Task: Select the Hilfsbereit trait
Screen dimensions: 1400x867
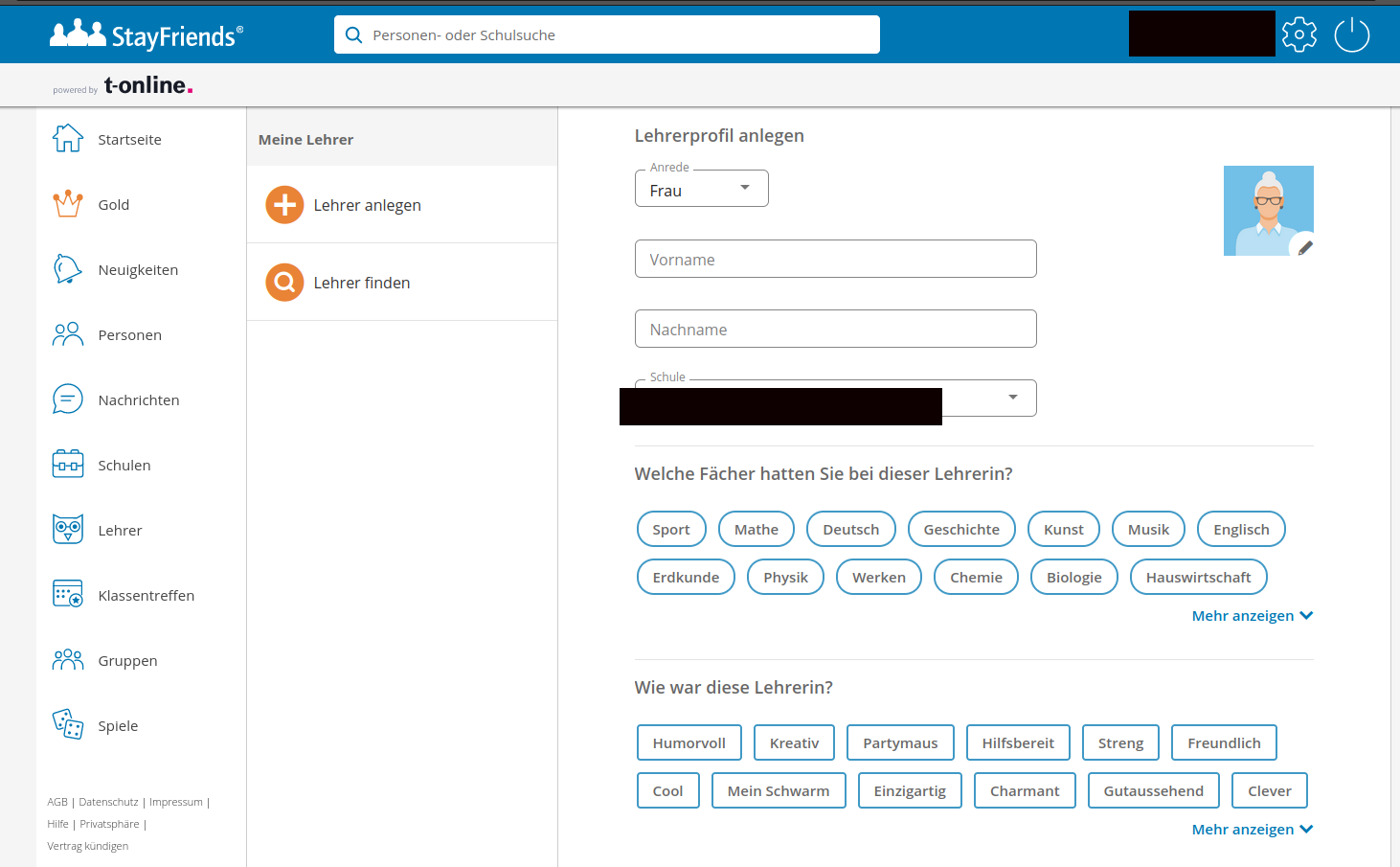Action: click(x=1018, y=742)
